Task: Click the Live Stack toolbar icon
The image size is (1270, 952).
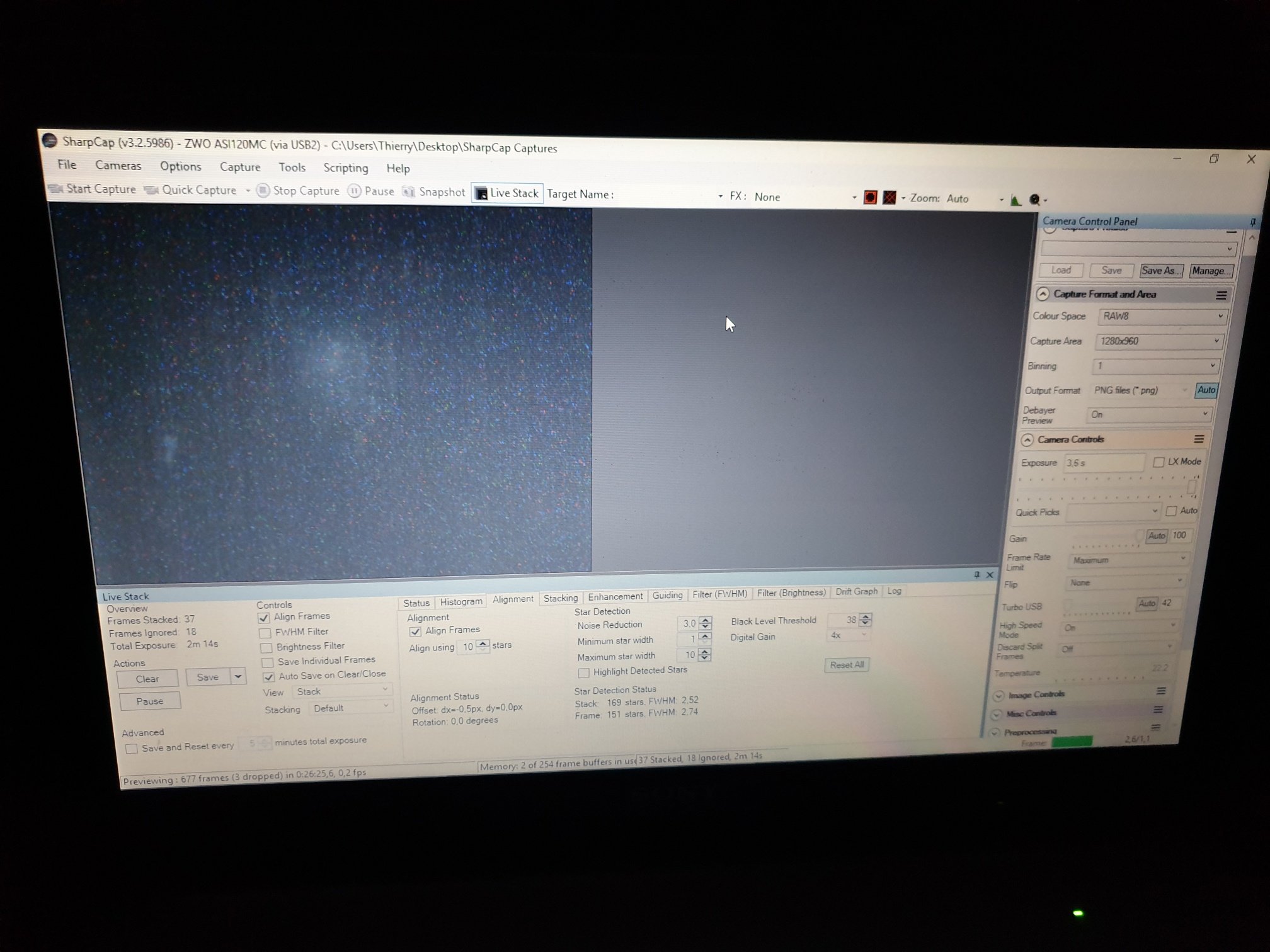Action: 482,193
